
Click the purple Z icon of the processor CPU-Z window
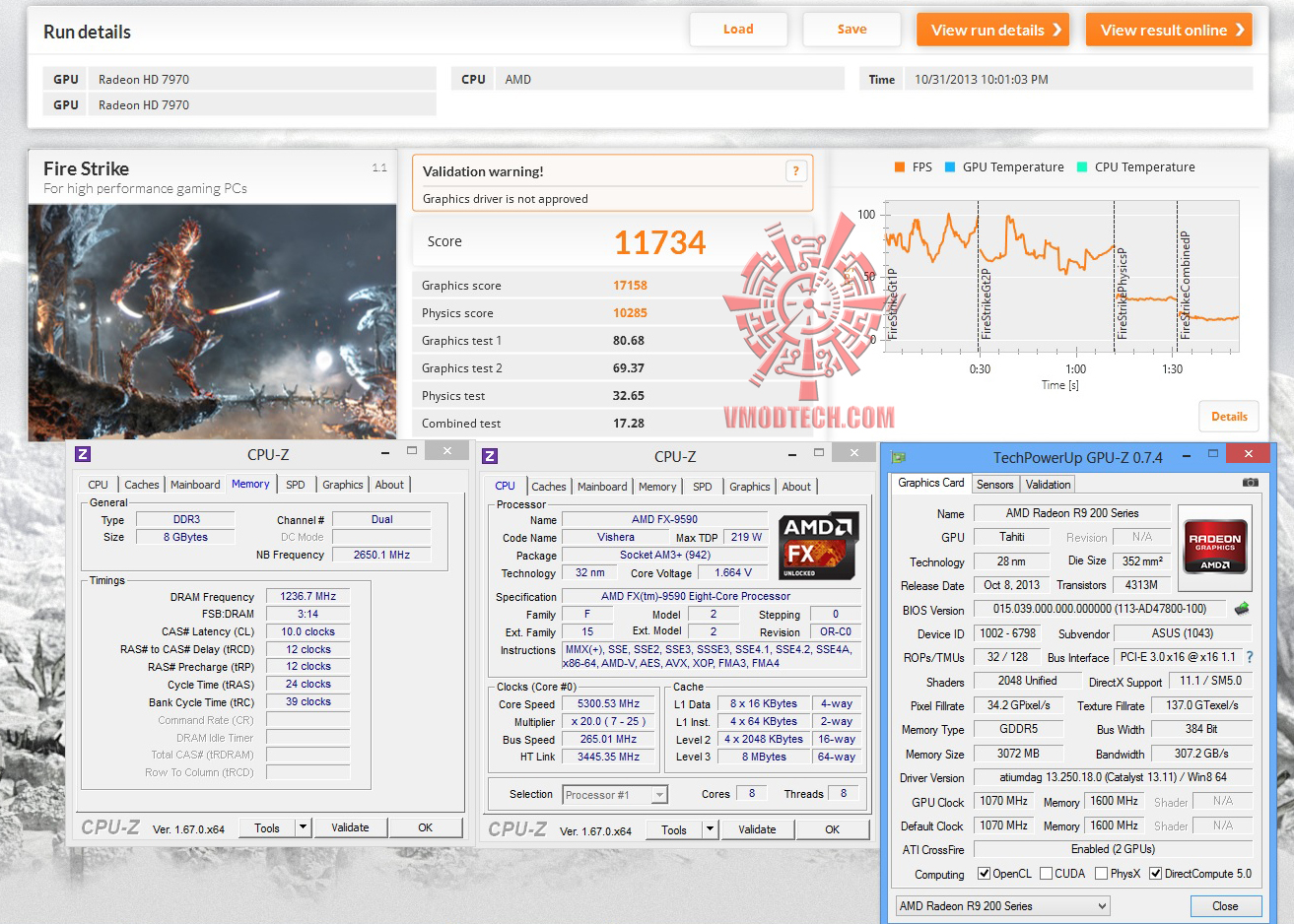click(490, 456)
